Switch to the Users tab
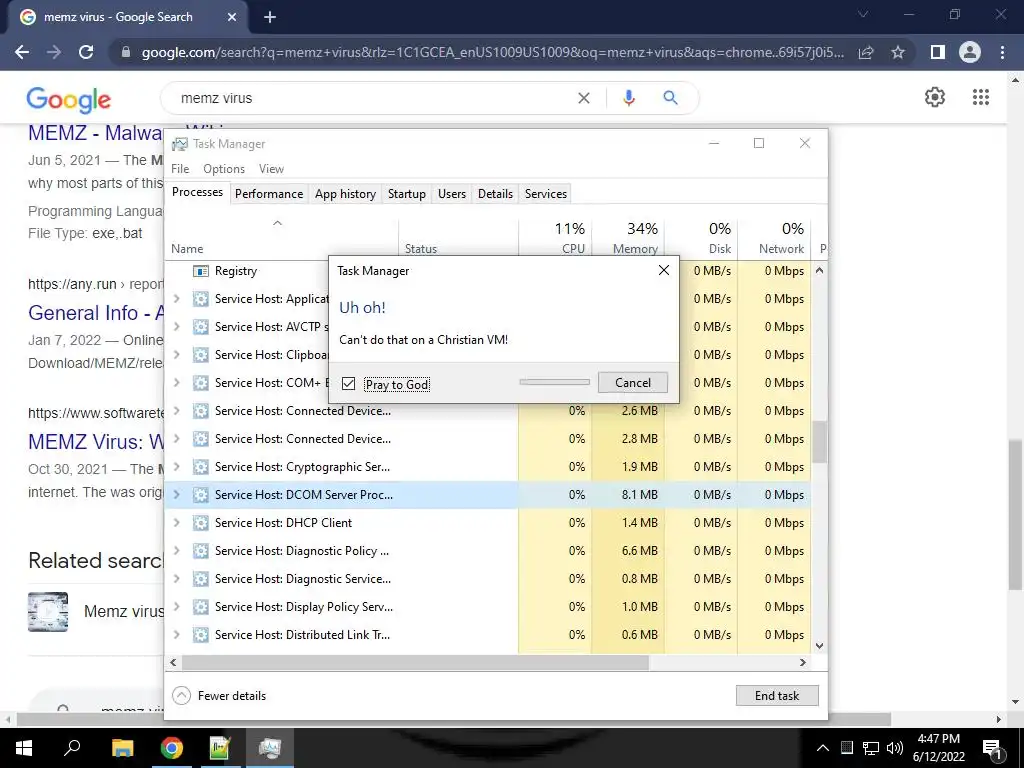Viewport: 1024px width, 768px height. 452,193
